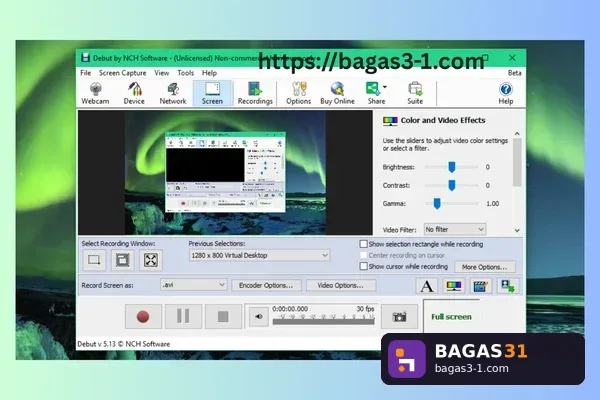Click the Video Options... button
600x400 pixels.
tap(341, 286)
